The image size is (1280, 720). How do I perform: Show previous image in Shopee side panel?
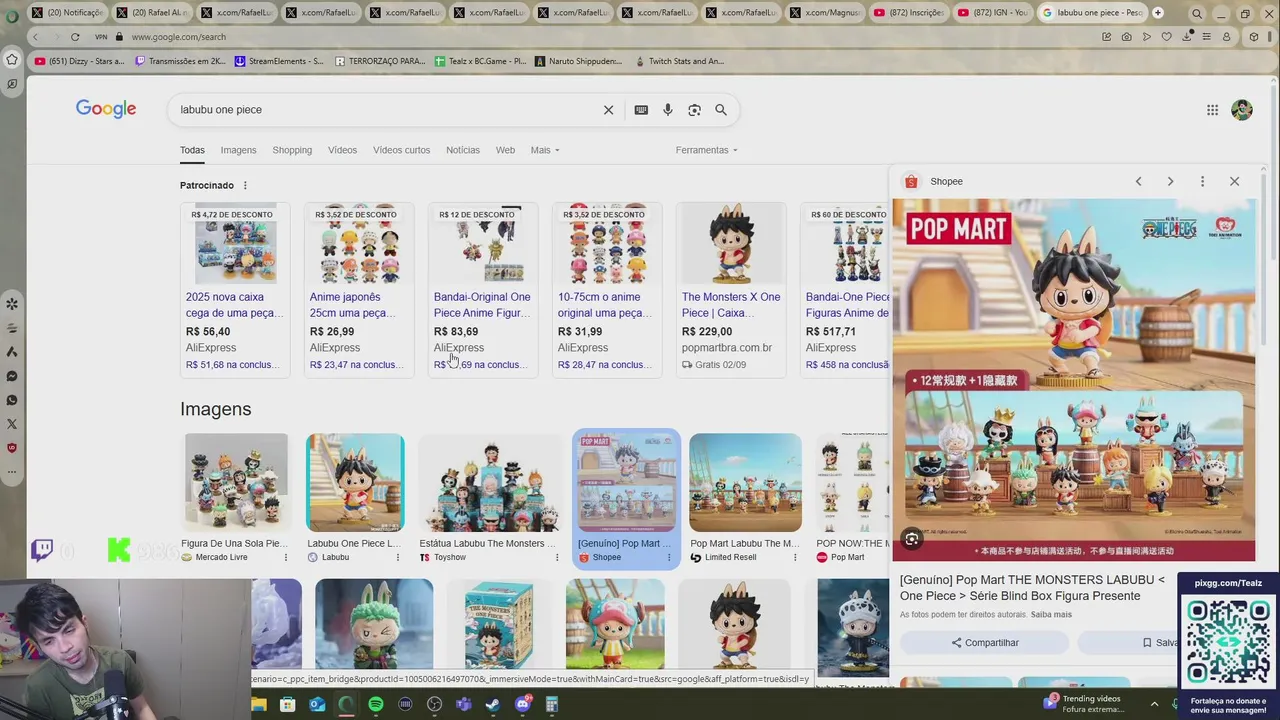pos(1138,181)
